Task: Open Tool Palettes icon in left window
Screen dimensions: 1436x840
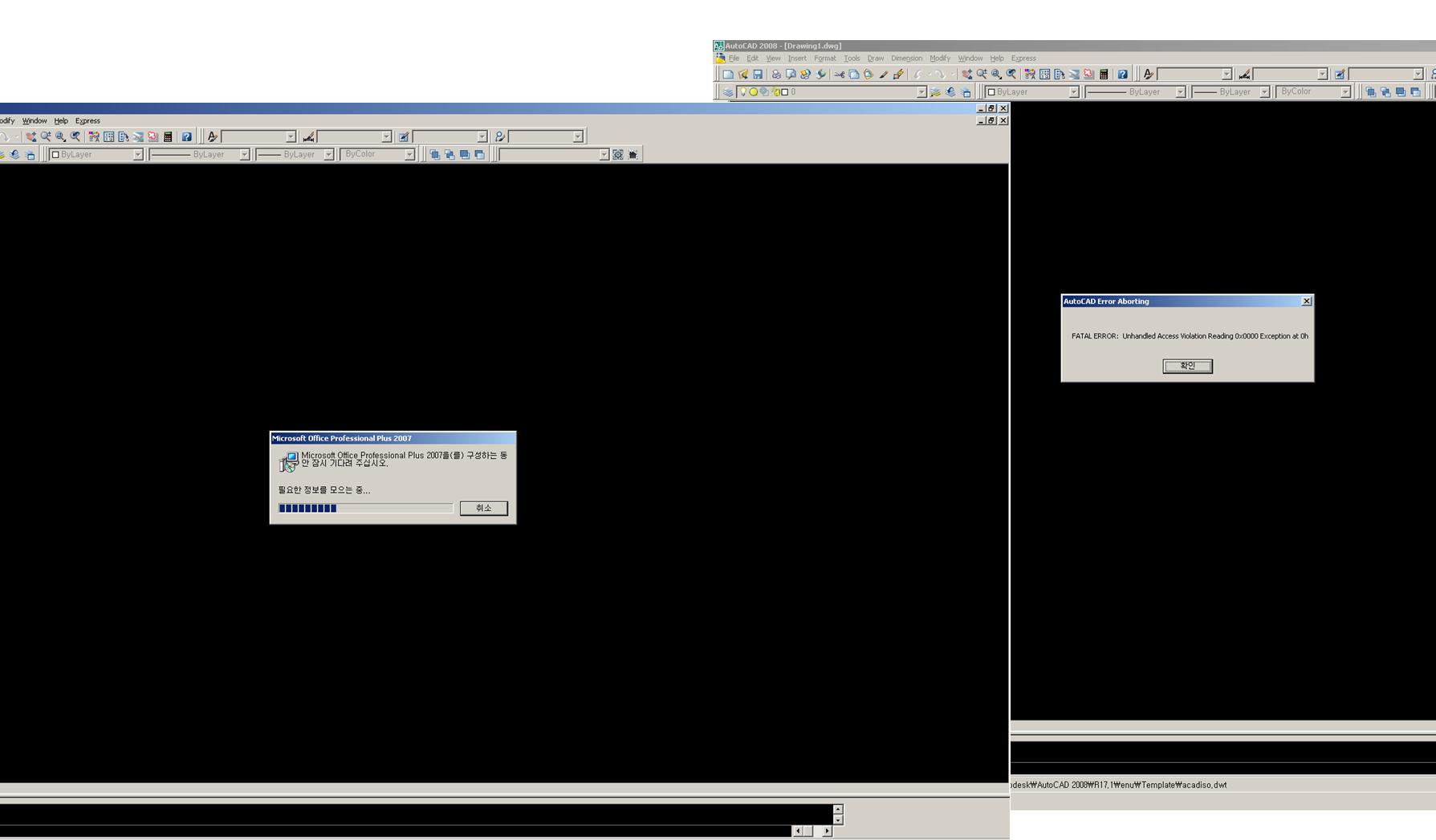Action: pyautogui.click(x=124, y=137)
